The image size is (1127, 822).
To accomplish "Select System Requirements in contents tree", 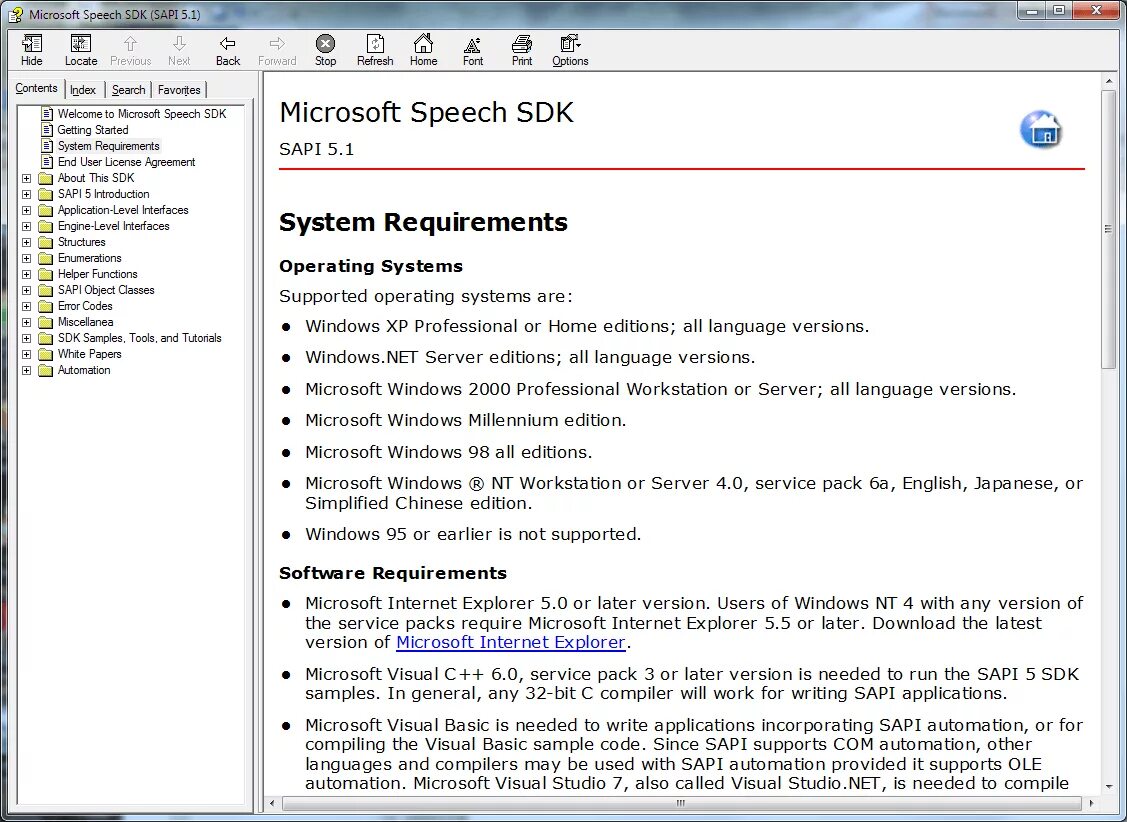I will click(x=109, y=146).
